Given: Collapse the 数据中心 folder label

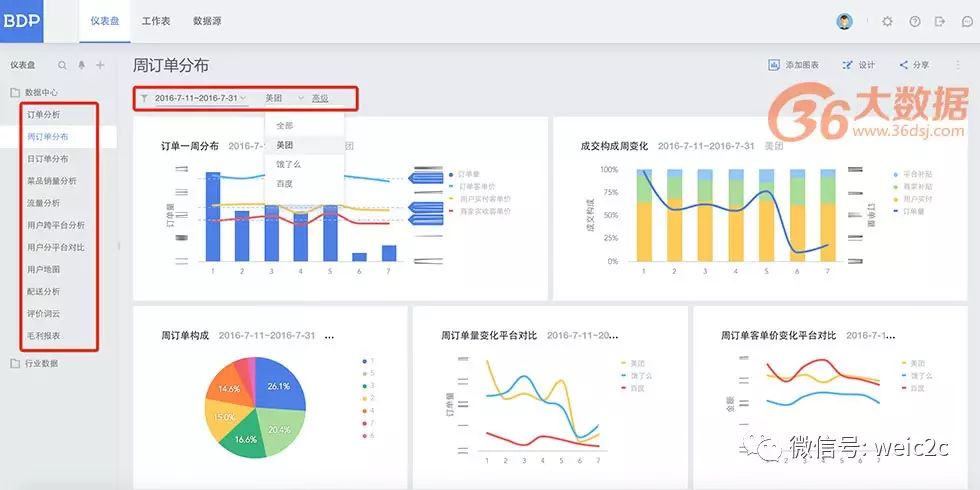Looking at the screenshot, I should click(41, 92).
